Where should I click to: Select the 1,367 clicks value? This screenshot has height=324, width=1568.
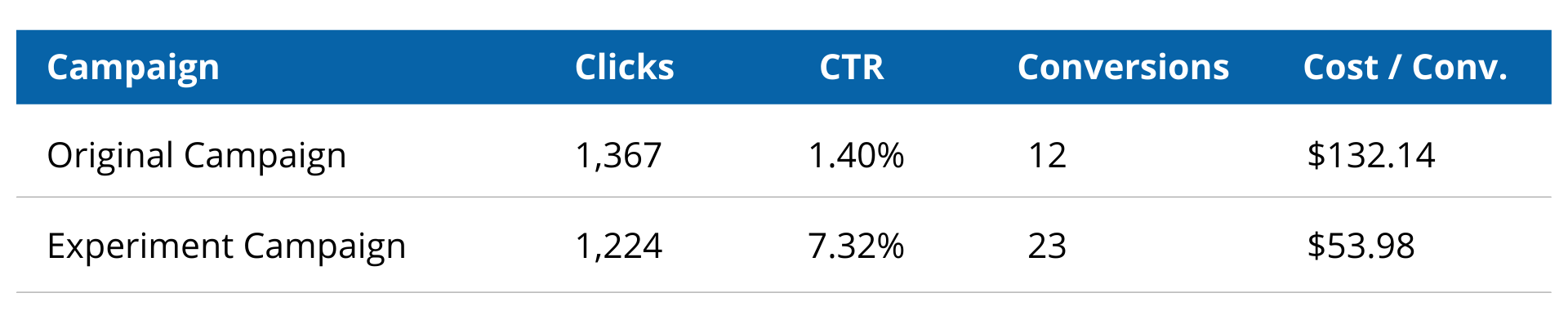pyautogui.click(x=618, y=155)
